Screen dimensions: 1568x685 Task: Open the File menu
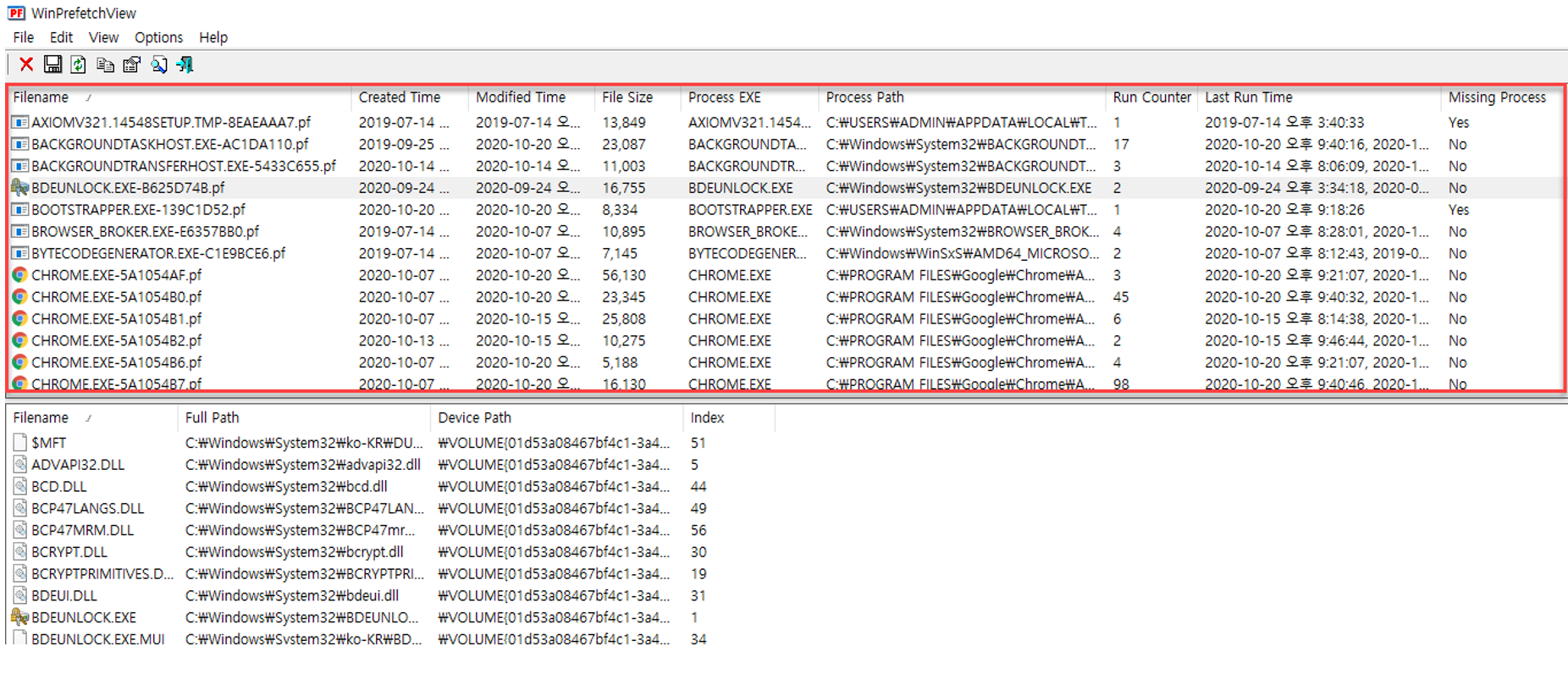pyautogui.click(x=24, y=37)
